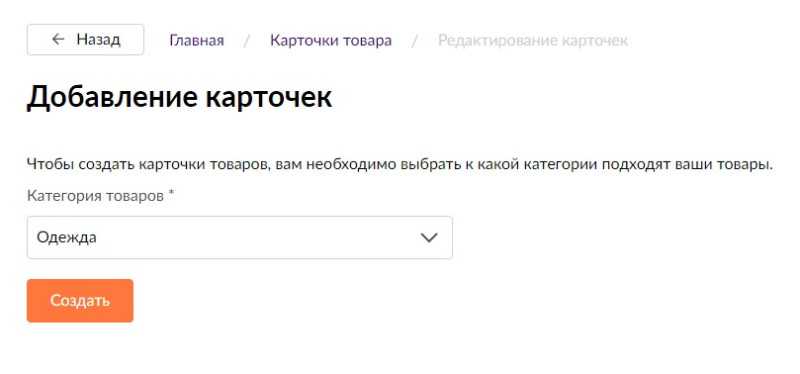Go back using the Назад button
This screenshot has width=800, height=374.
85,39
